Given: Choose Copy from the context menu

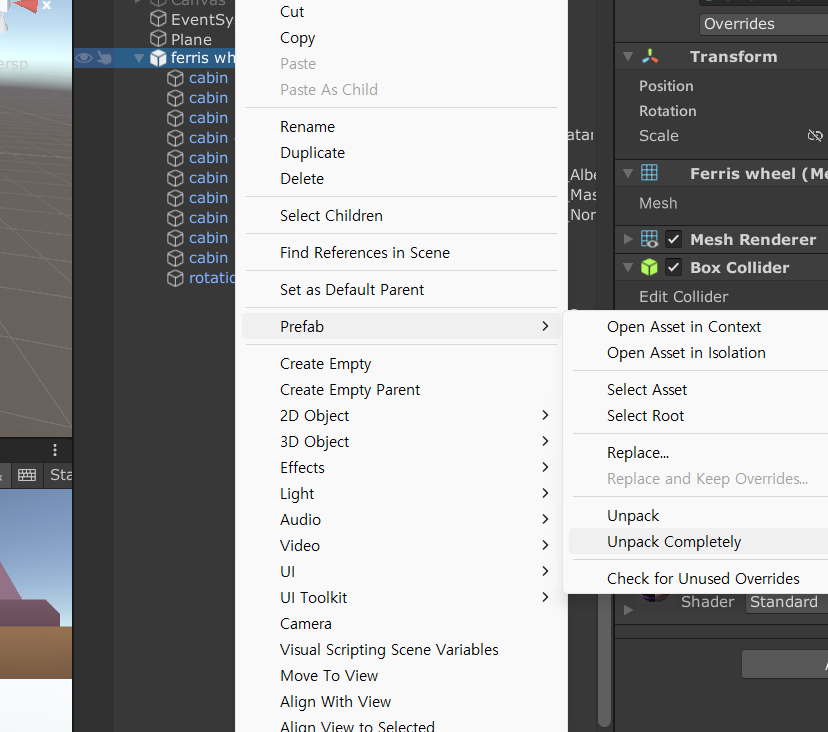Looking at the screenshot, I should (401, 37).
